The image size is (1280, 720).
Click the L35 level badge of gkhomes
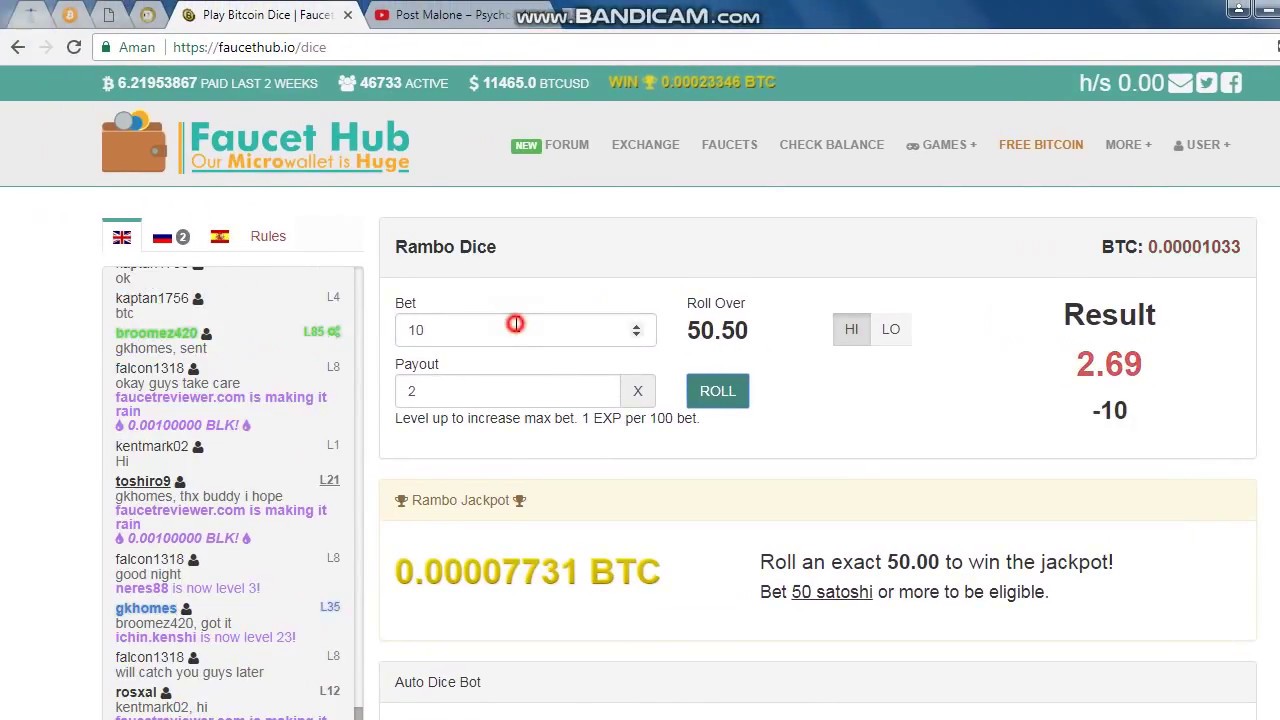coord(330,607)
